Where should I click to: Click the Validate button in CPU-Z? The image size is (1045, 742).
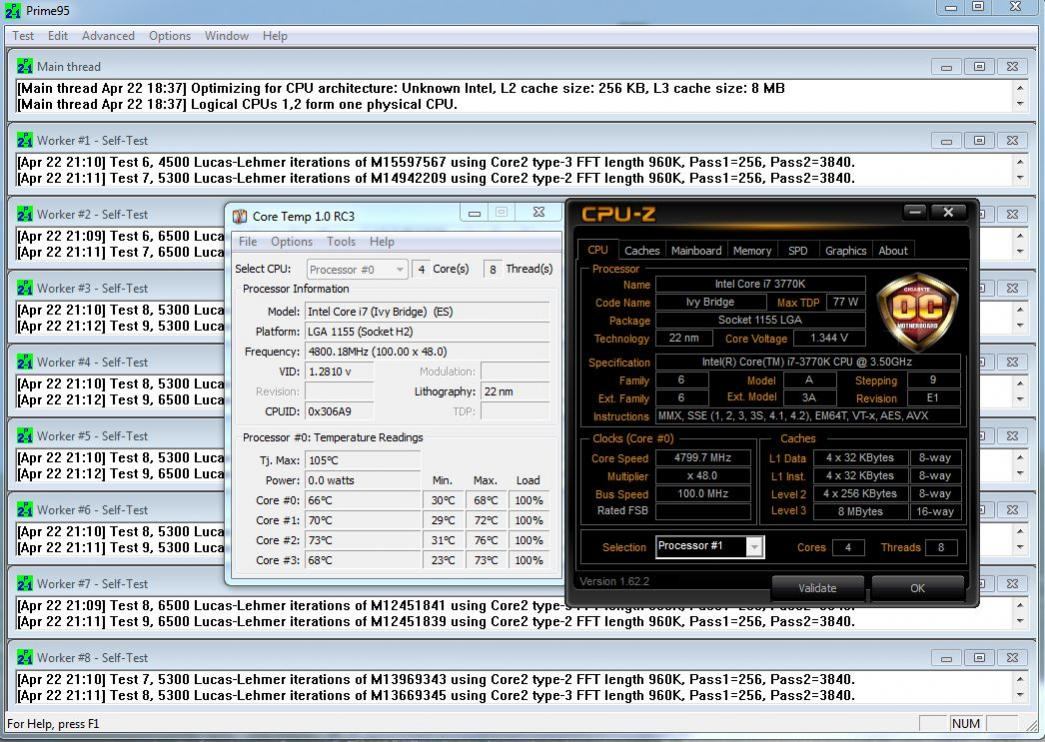[817, 588]
